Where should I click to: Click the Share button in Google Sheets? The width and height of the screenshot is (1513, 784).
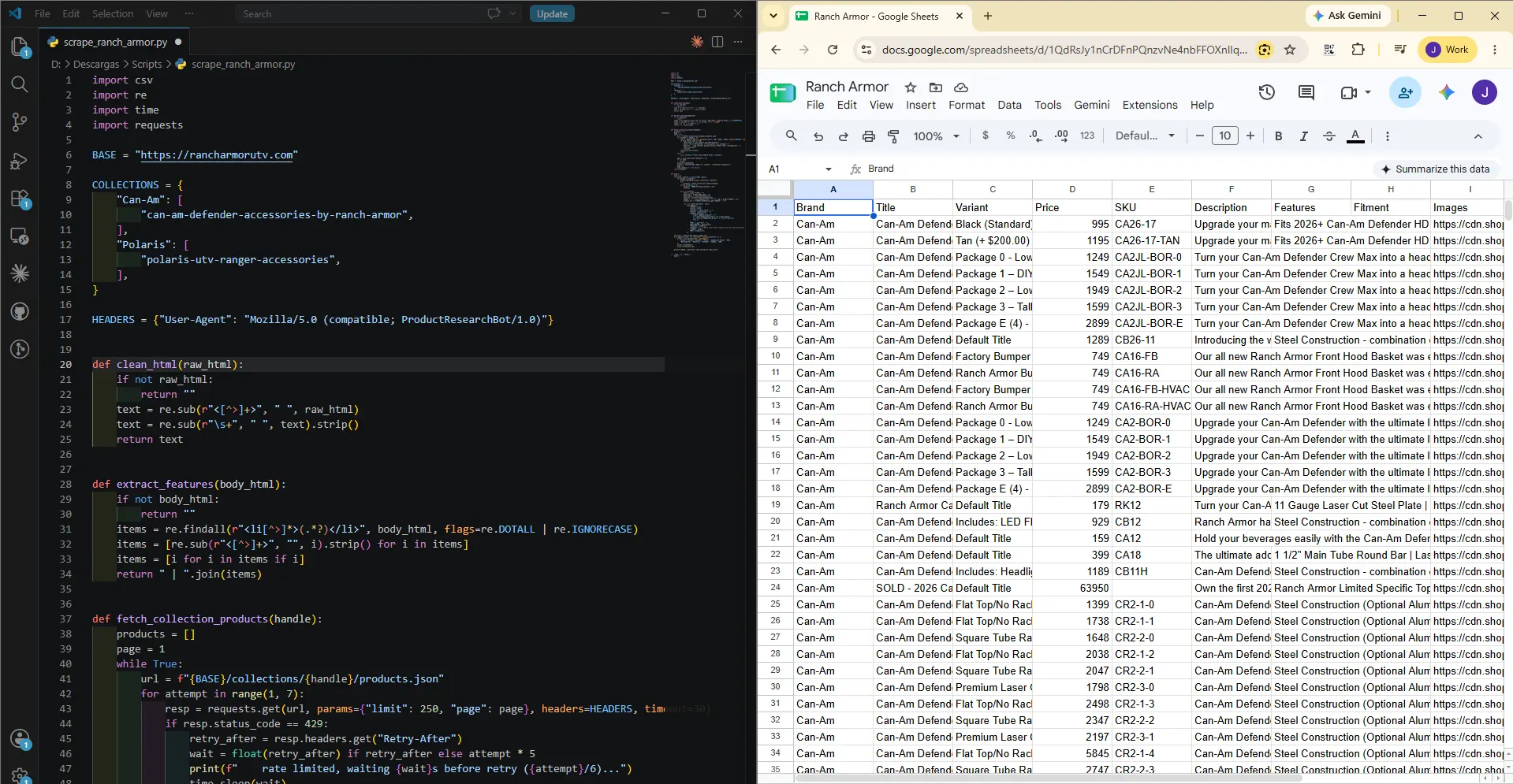[1405, 93]
